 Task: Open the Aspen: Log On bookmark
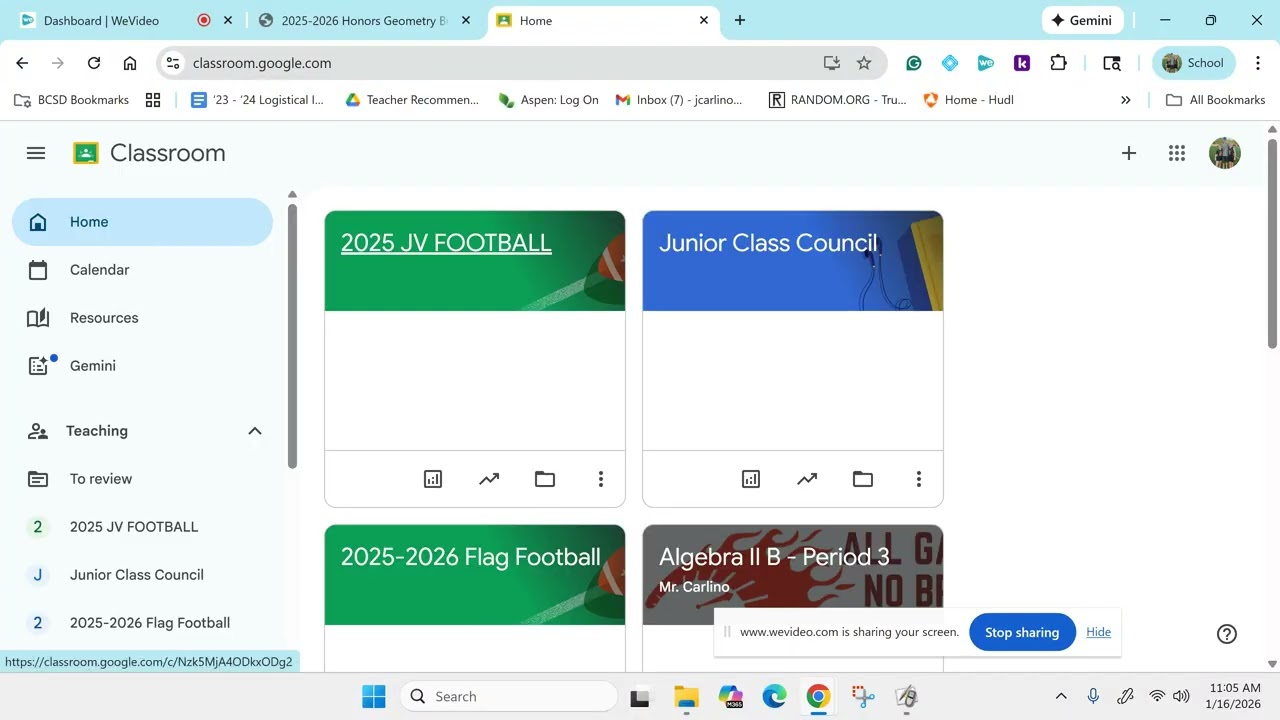tap(548, 100)
